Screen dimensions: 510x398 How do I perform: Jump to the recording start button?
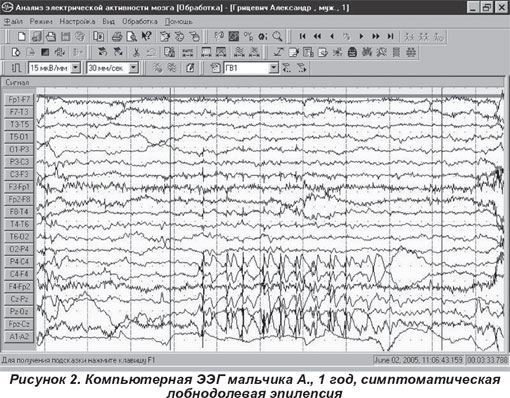click(x=302, y=36)
